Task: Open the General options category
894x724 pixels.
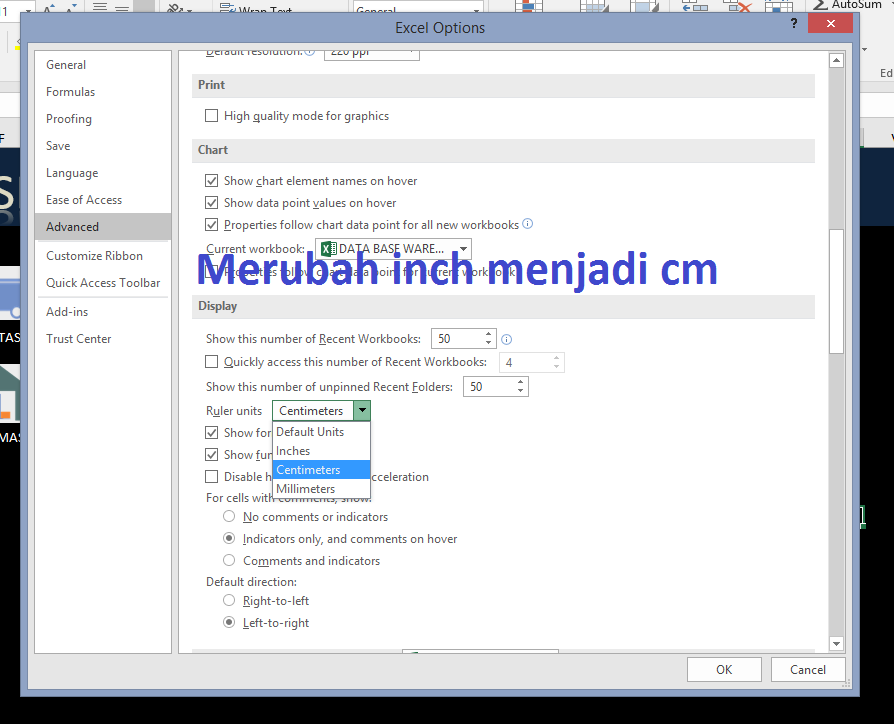Action: coord(103,65)
